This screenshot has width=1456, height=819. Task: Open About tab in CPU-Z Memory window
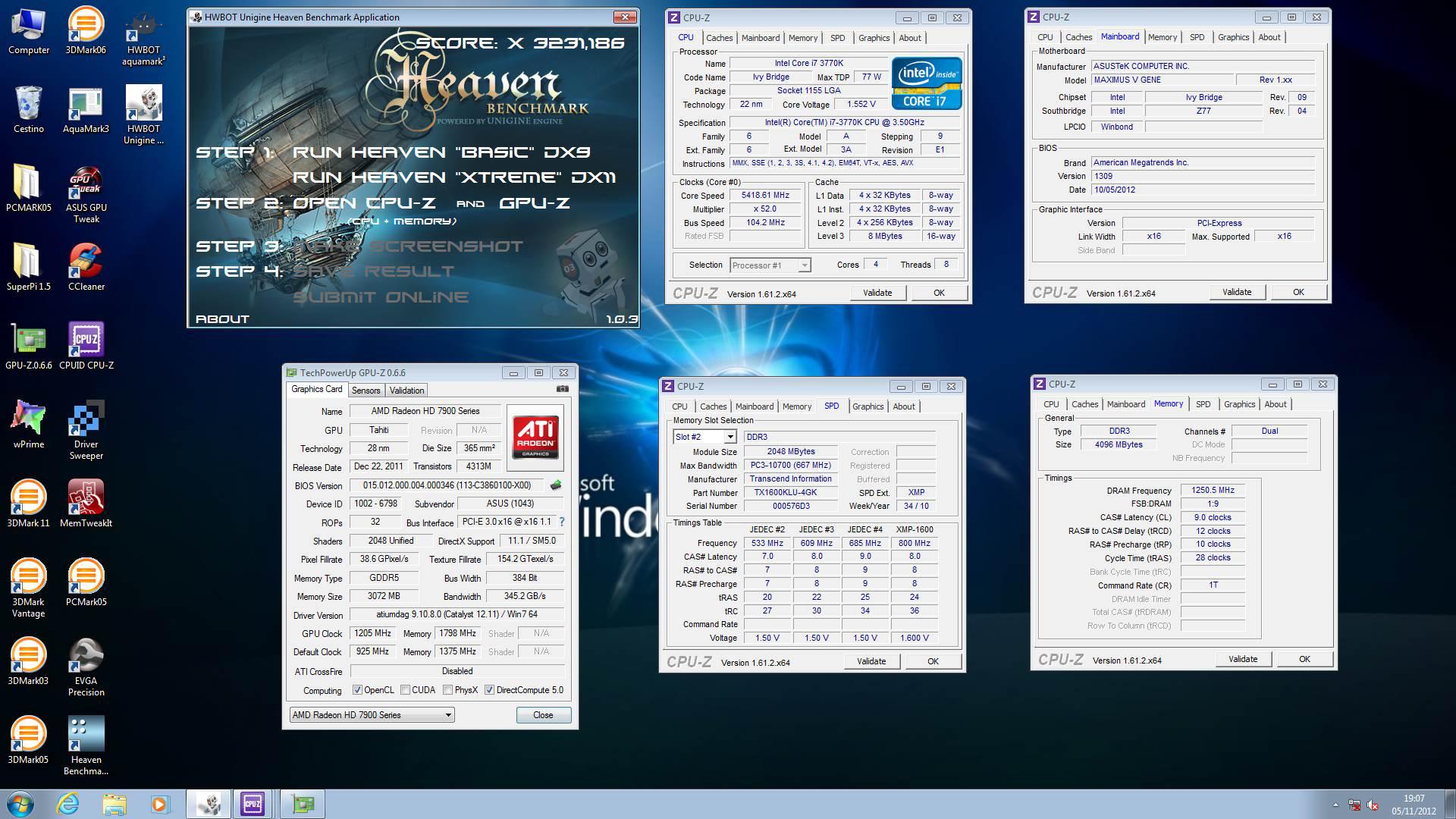pos(1275,404)
